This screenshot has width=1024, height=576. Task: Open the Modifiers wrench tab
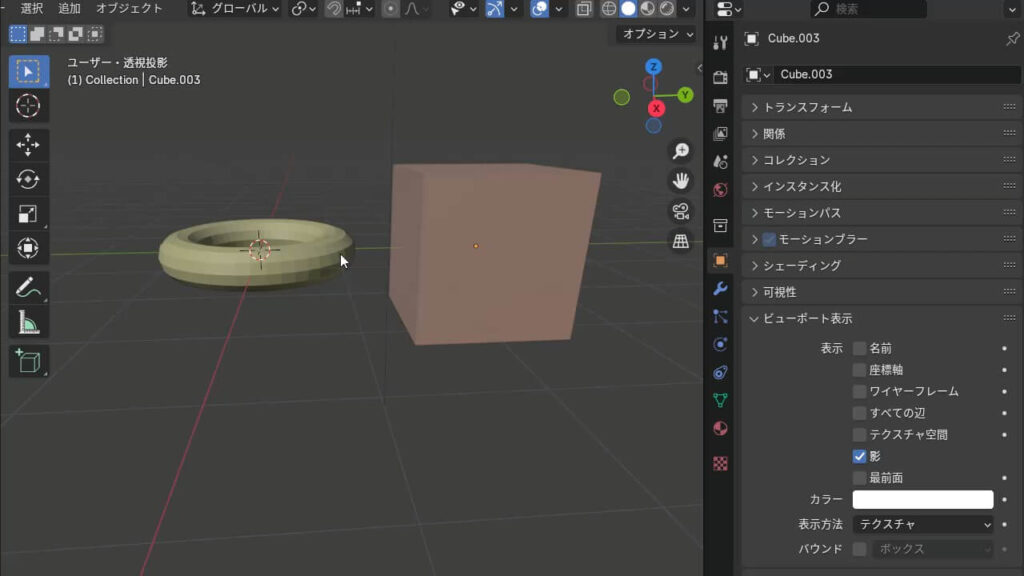(720, 289)
